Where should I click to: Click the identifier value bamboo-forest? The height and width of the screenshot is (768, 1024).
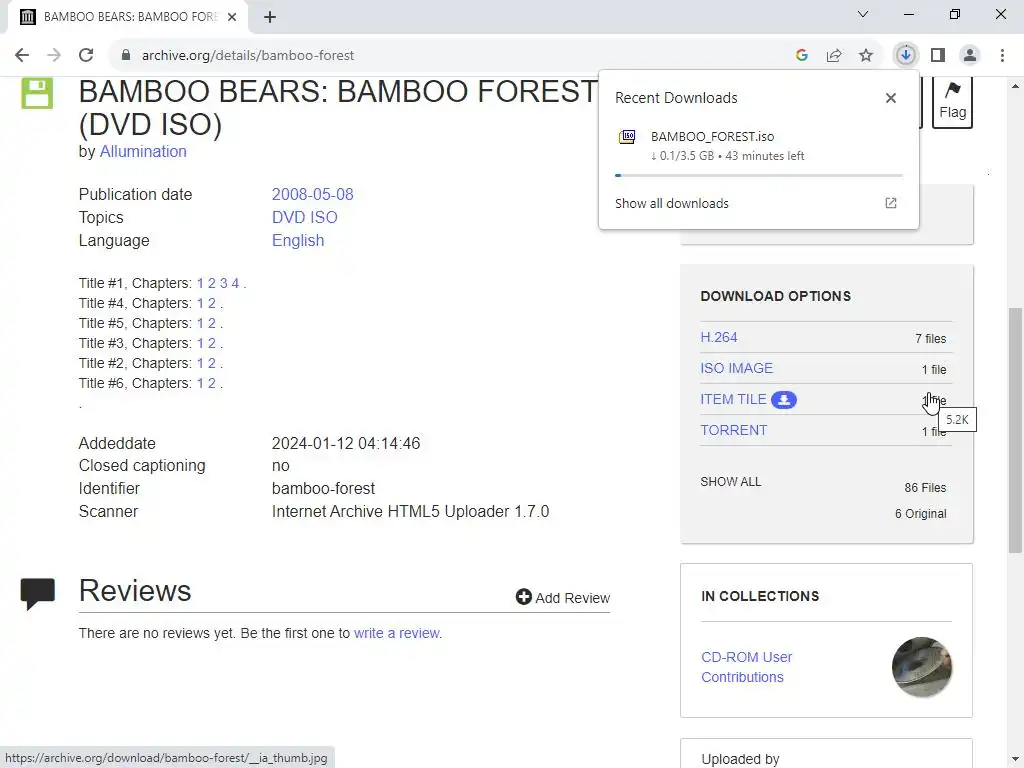click(323, 488)
